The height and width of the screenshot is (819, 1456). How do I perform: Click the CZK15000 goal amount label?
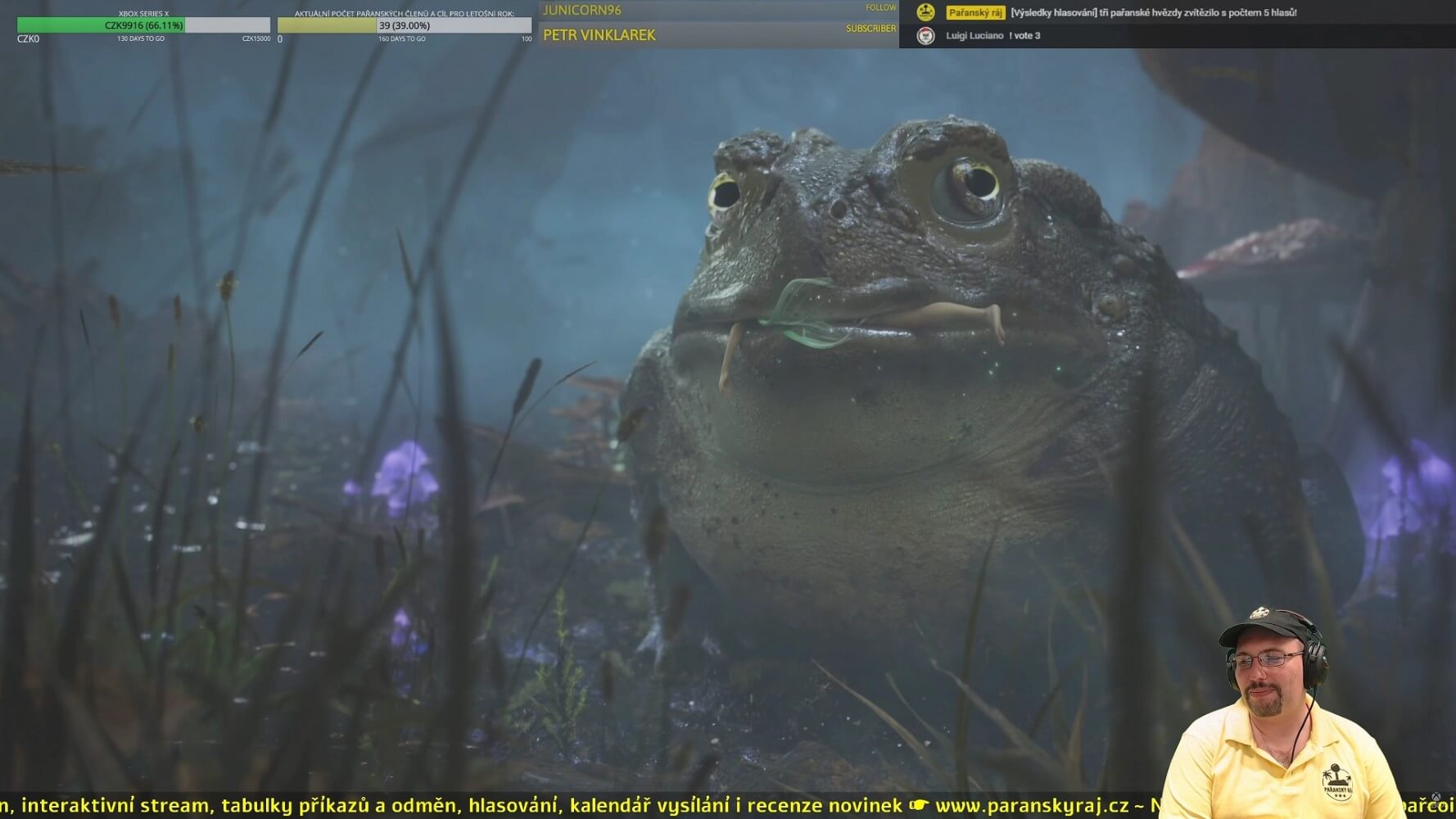[x=255, y=38]
